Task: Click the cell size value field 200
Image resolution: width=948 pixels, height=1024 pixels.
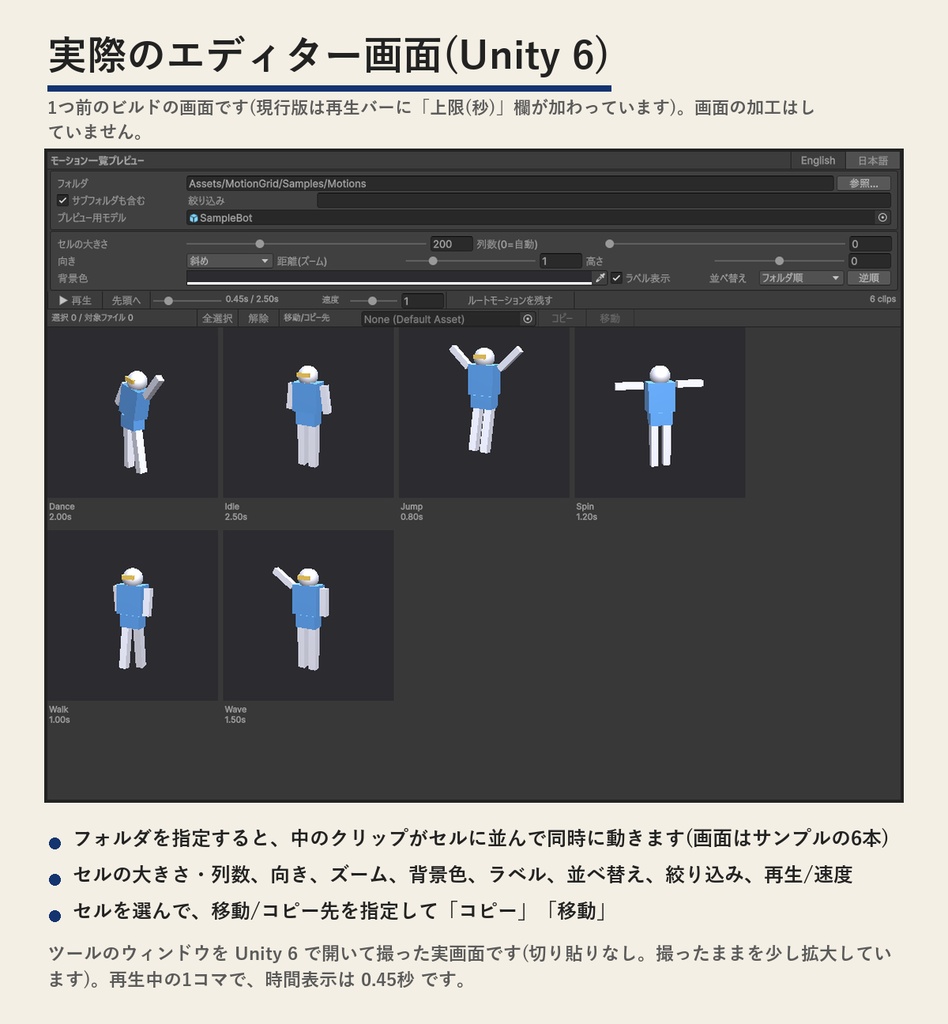Action: [451, 244]
